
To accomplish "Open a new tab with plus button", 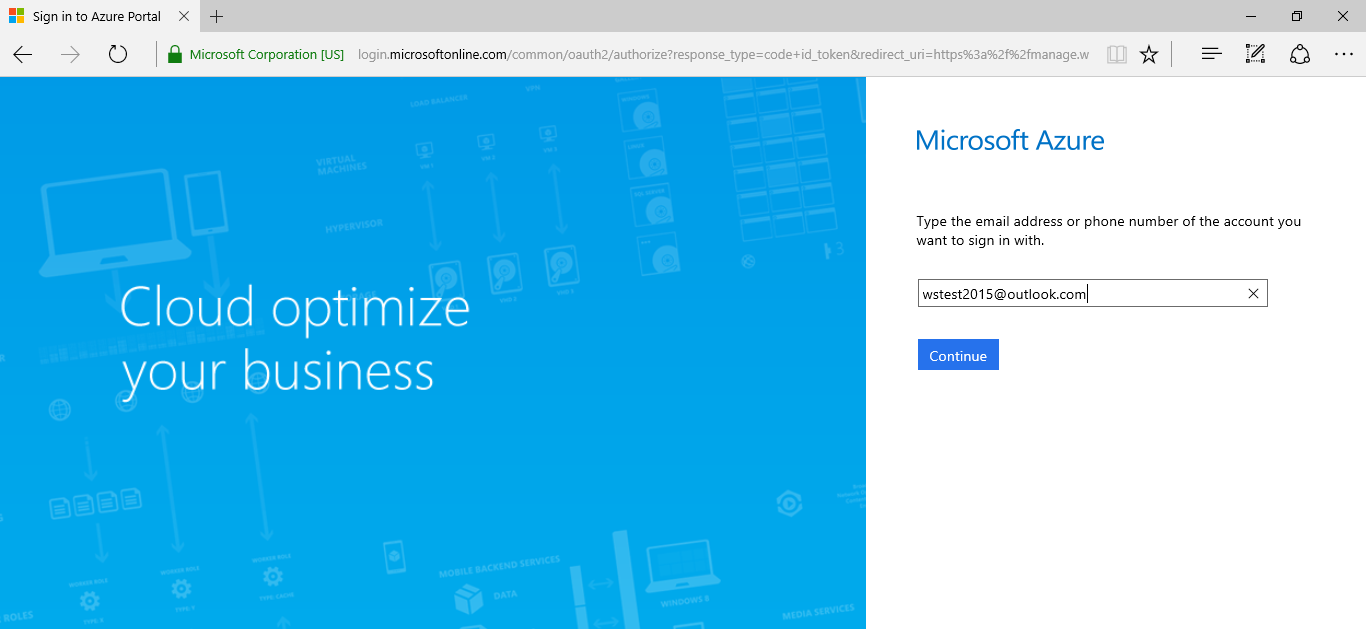I will click(217, 16).
